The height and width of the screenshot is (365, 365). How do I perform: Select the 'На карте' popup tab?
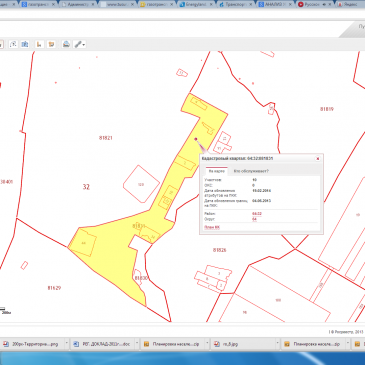217,171
